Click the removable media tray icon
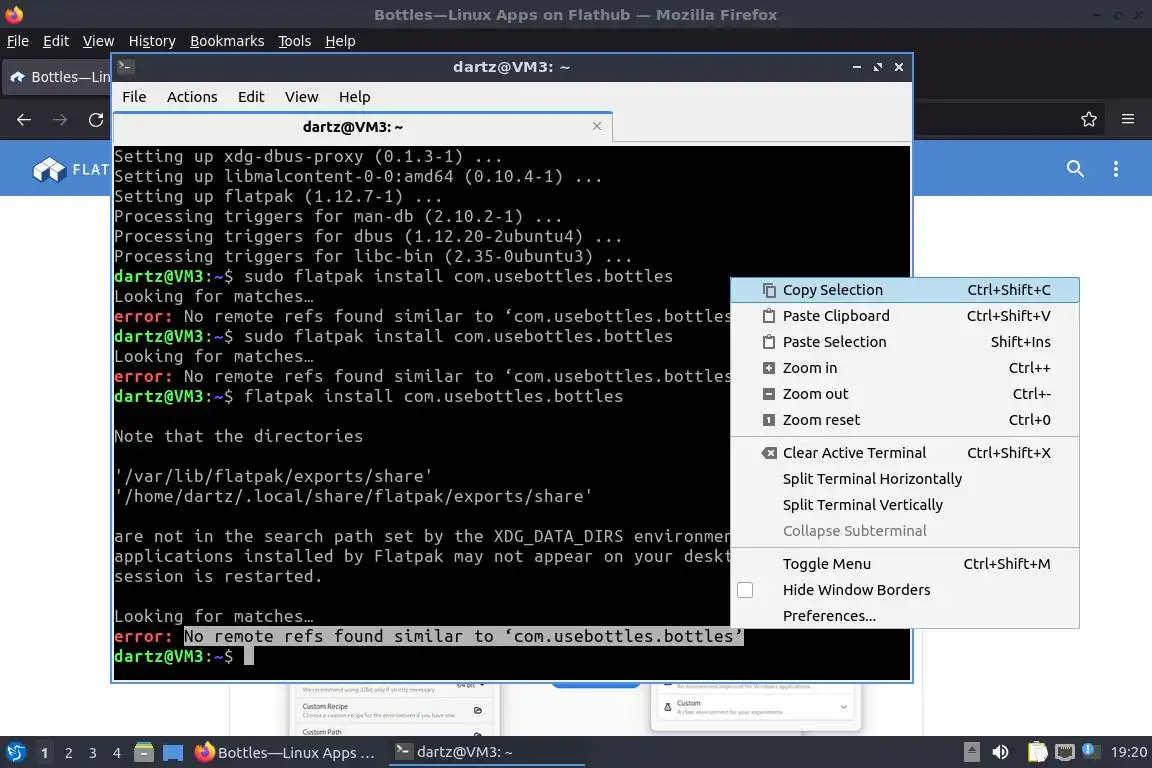This screenshot has height=768, width=1152. (x=971, y=752)
